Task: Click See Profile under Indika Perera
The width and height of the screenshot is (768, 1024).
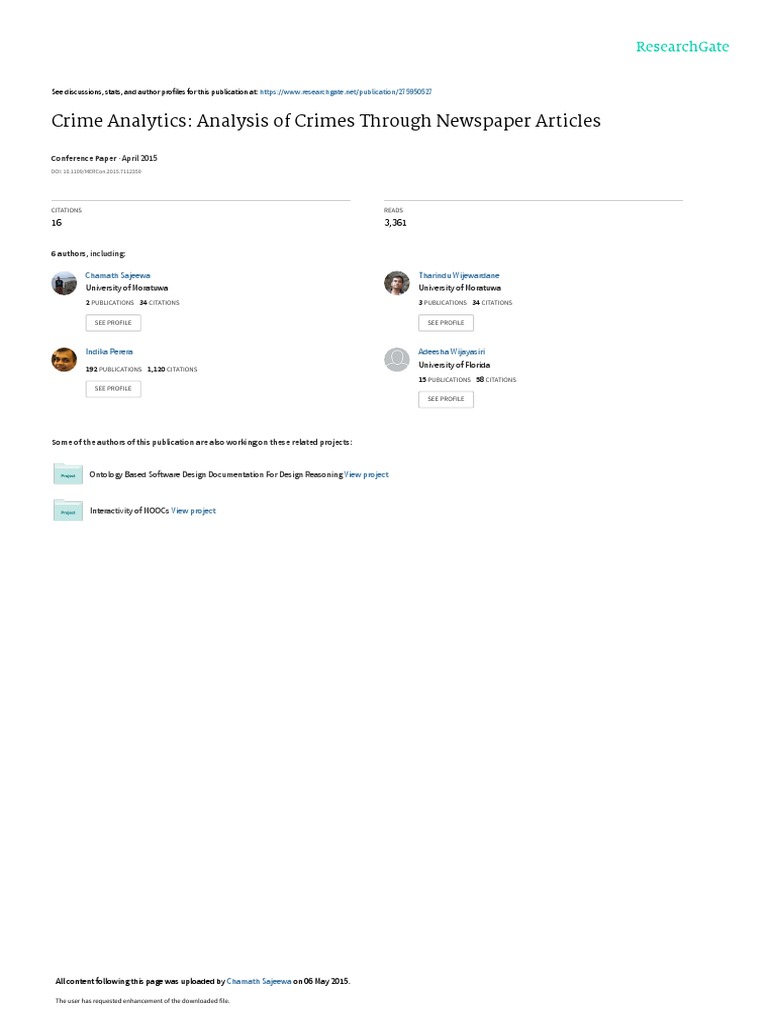Action: click(x=113, y=389)
